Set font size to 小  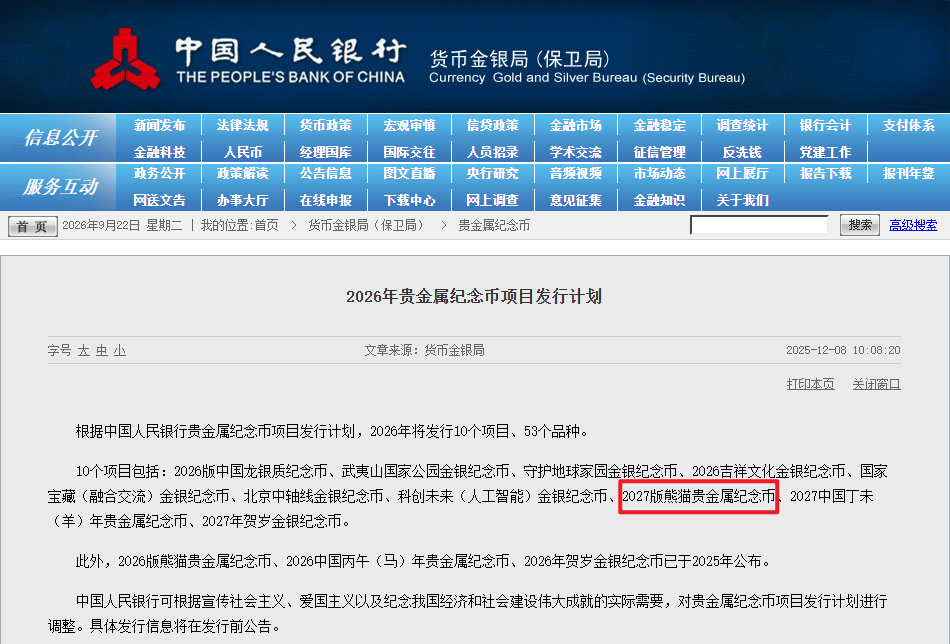click(120, 350)
